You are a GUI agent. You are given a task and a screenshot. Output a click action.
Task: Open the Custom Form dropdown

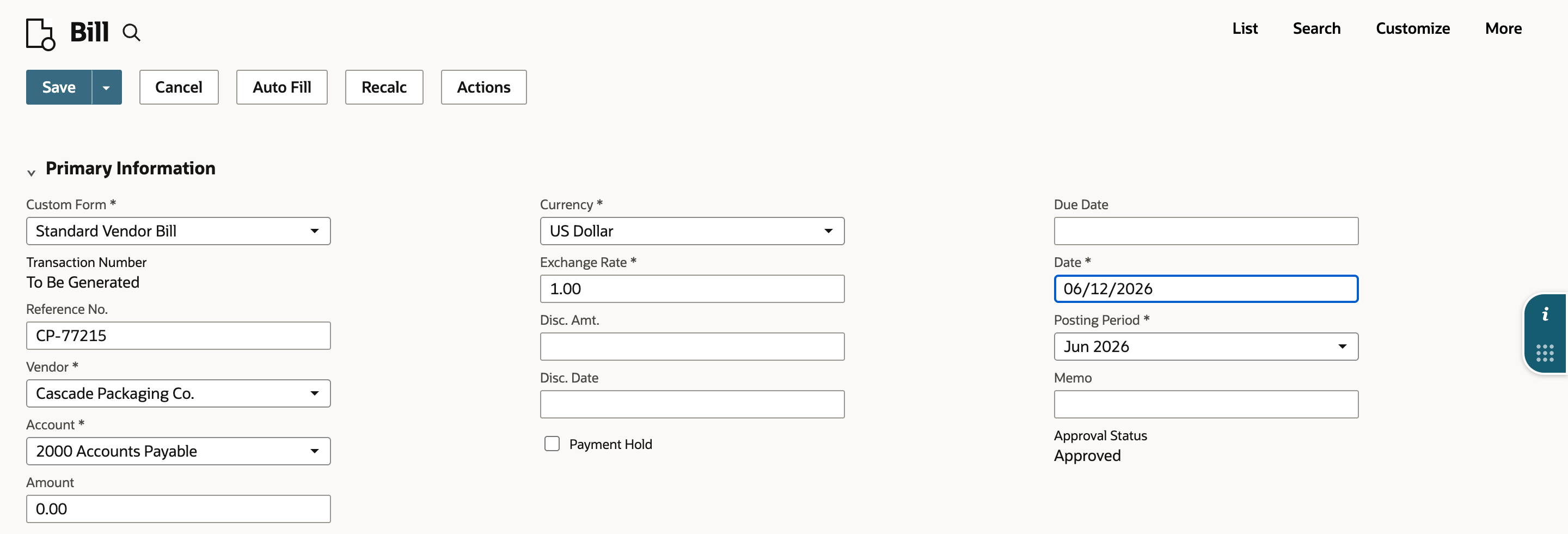click(179, 232)
